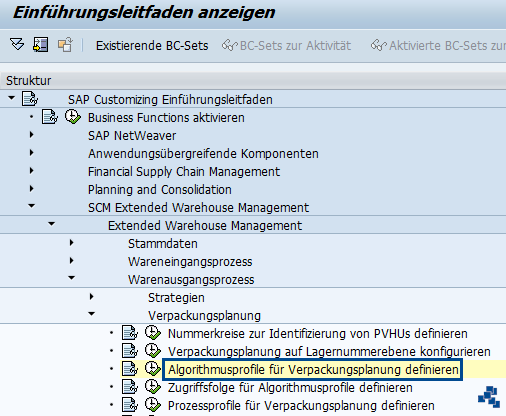Expand the Stammdaten tree node

[x=72, y=243]
